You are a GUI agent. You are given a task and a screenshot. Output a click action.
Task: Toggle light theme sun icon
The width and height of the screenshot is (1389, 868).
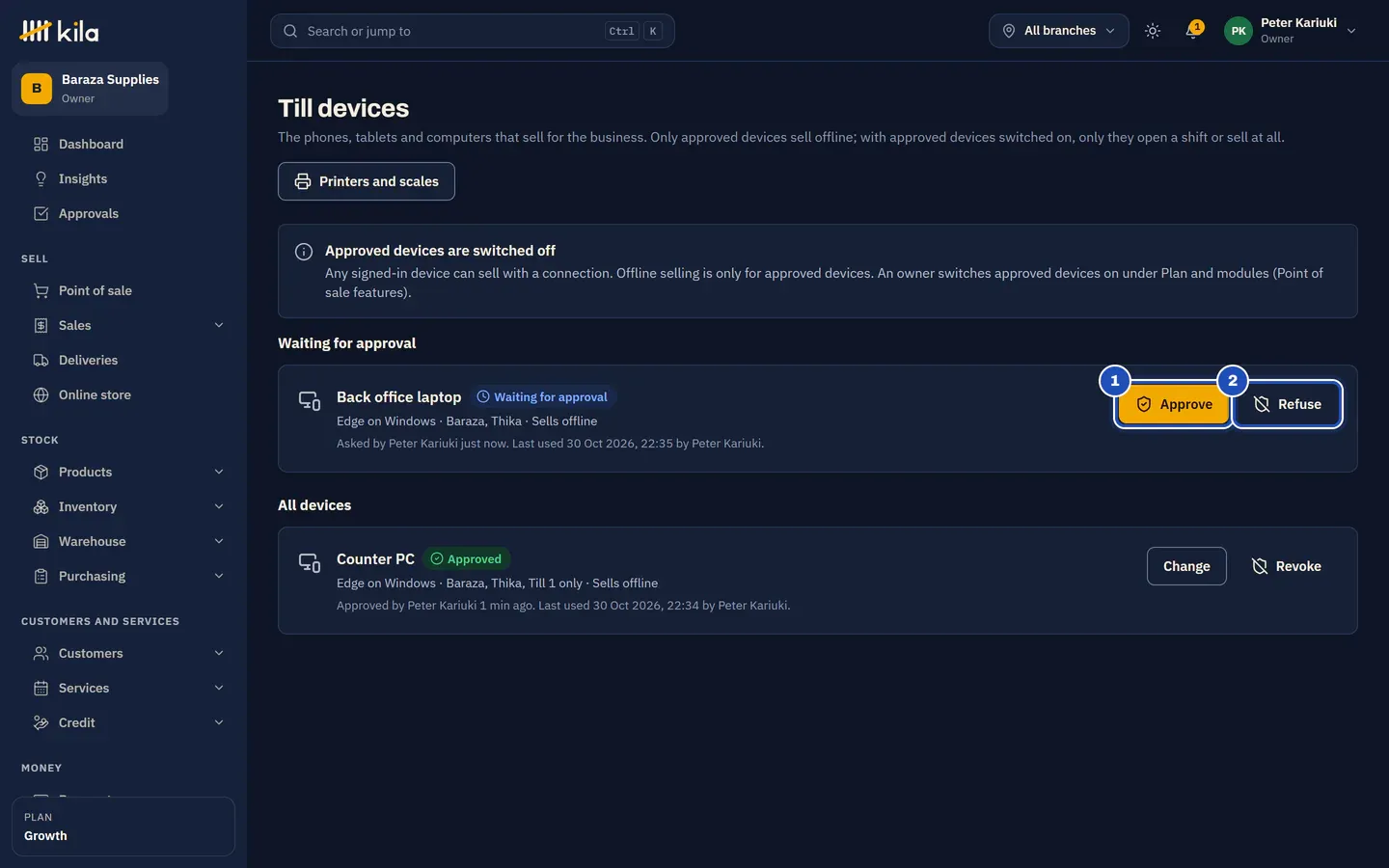(x=1152, y=31)
